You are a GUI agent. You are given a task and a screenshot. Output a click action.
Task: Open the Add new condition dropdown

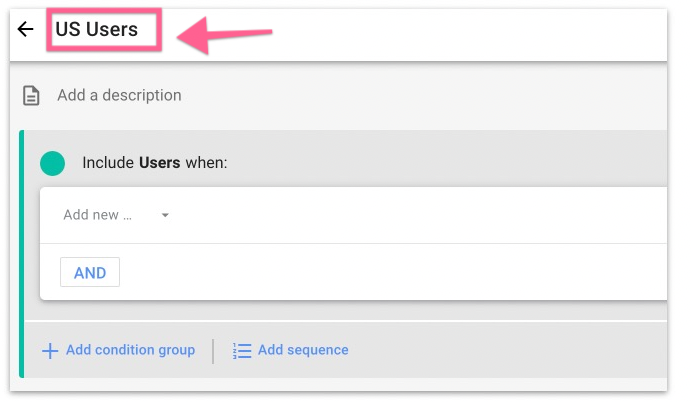click(98, 215)
